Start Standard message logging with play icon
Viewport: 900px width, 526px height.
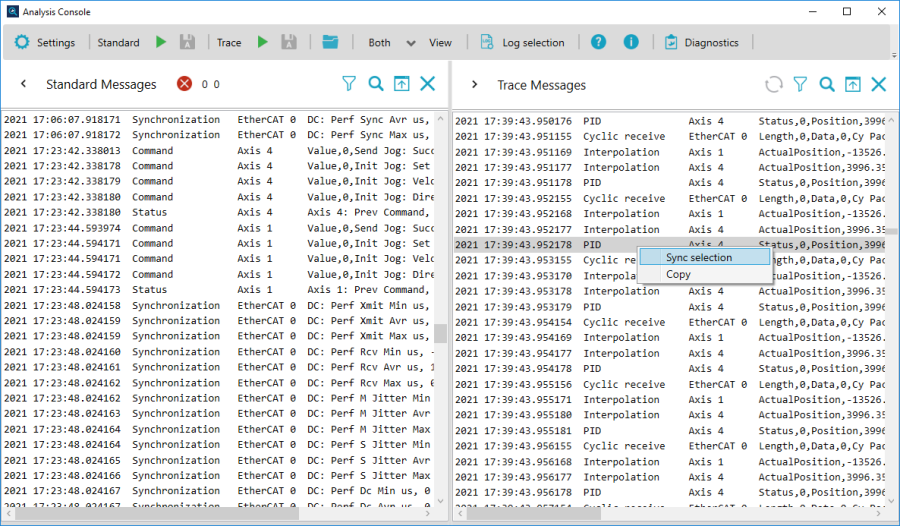pos(161,43)
